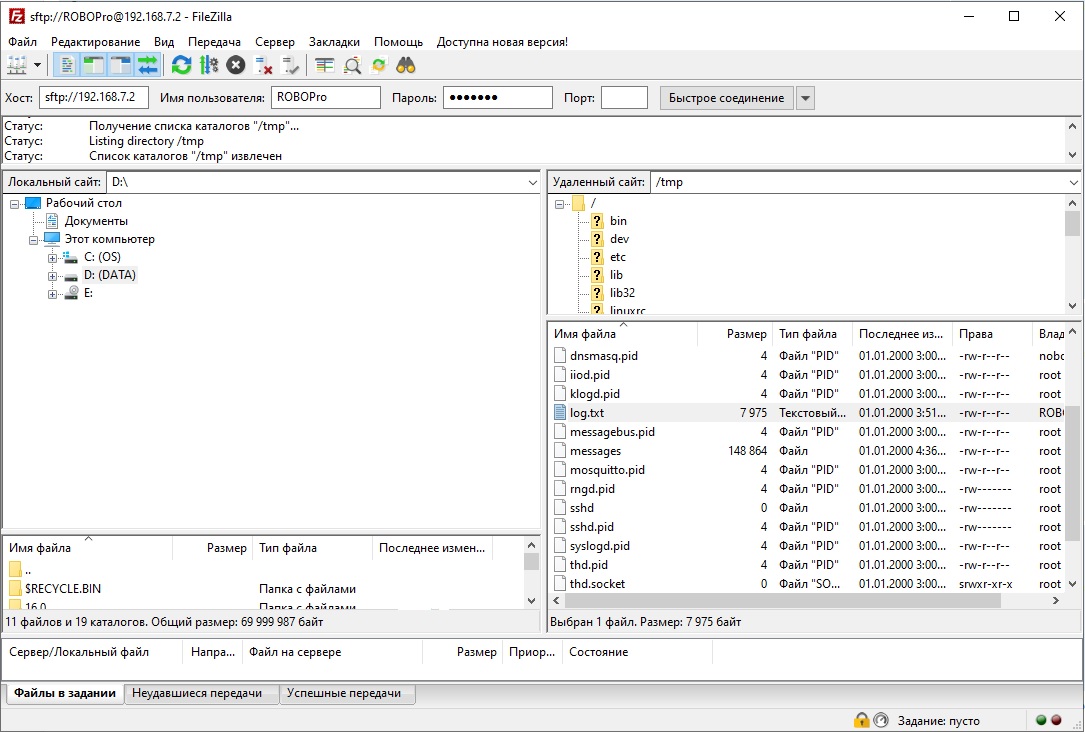Viewport: 1085px width, 732px height.
Task: Toggle synchronized browsing icon
Action: [x=379, y=66]
